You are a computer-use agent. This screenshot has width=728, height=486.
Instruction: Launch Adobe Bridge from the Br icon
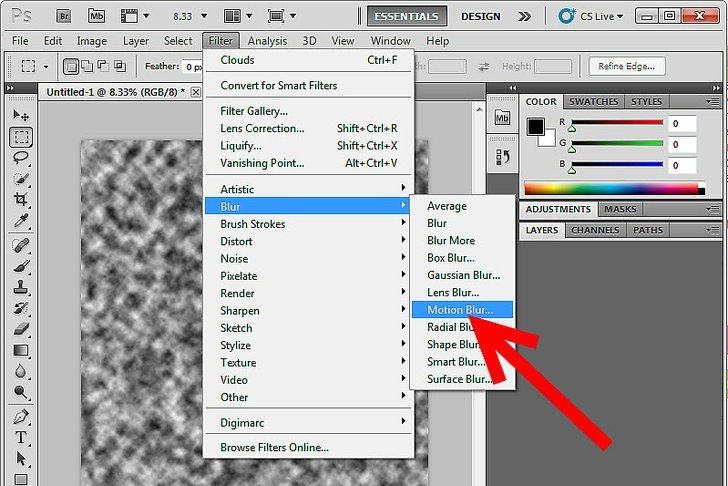63,16
